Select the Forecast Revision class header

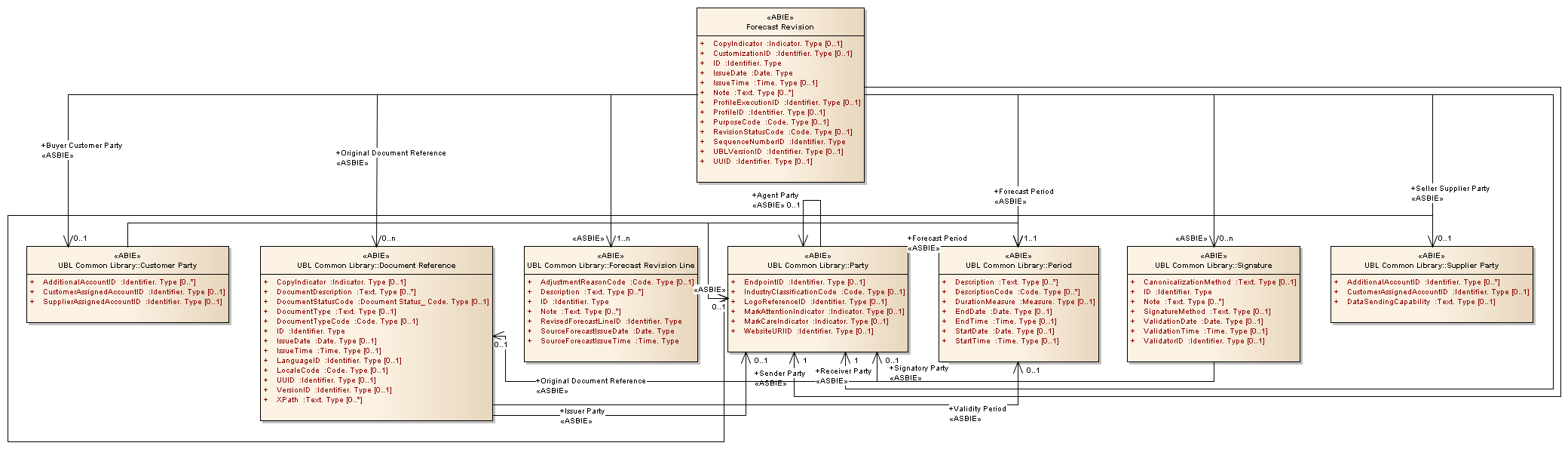coord(779,26)
